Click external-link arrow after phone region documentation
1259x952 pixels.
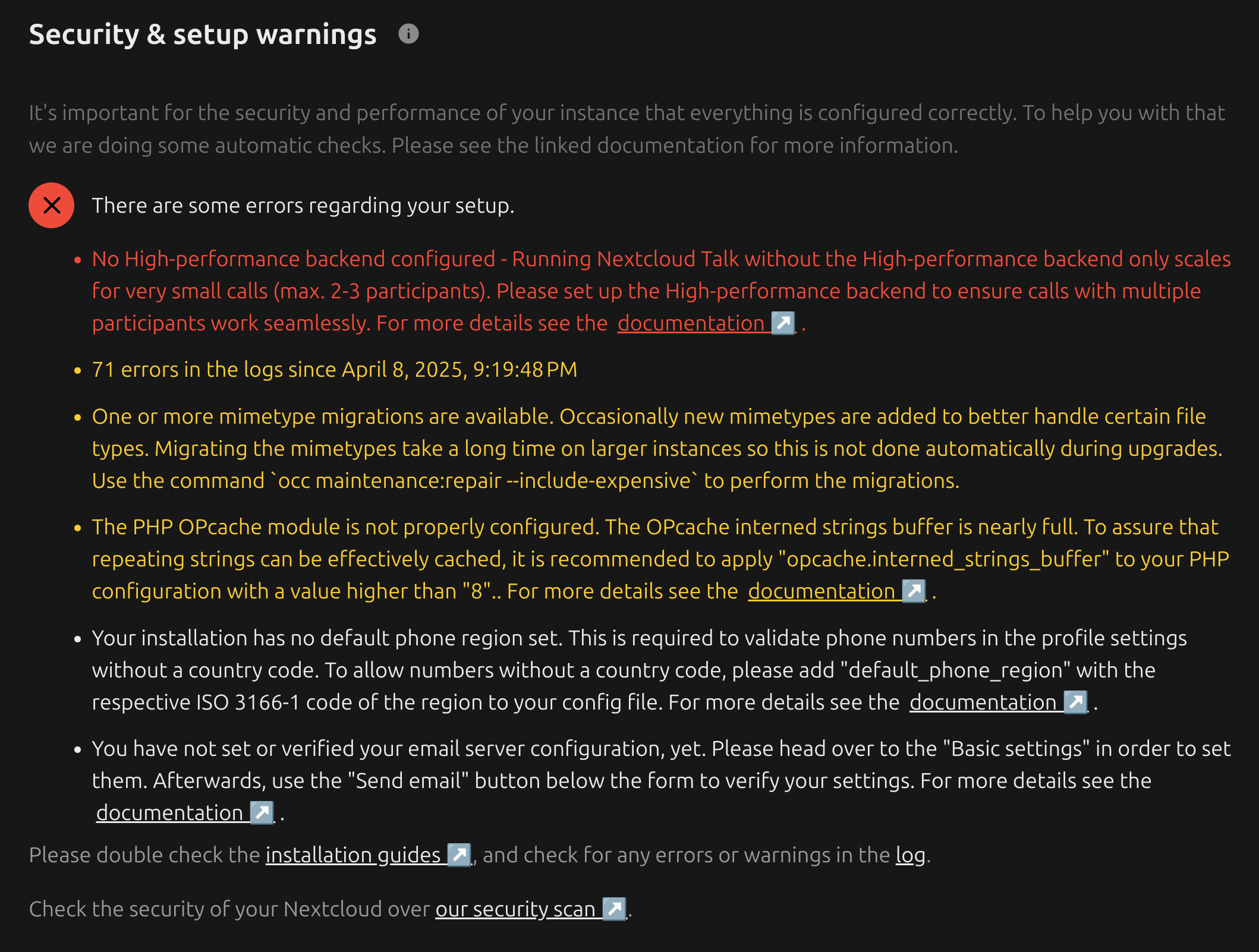tap(1075, 702)
